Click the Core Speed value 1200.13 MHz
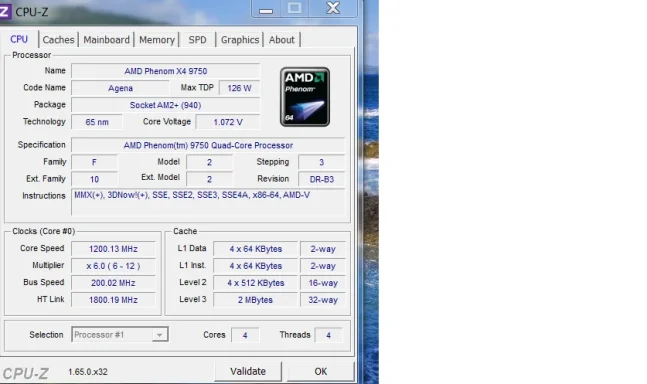 coord(113,249)
